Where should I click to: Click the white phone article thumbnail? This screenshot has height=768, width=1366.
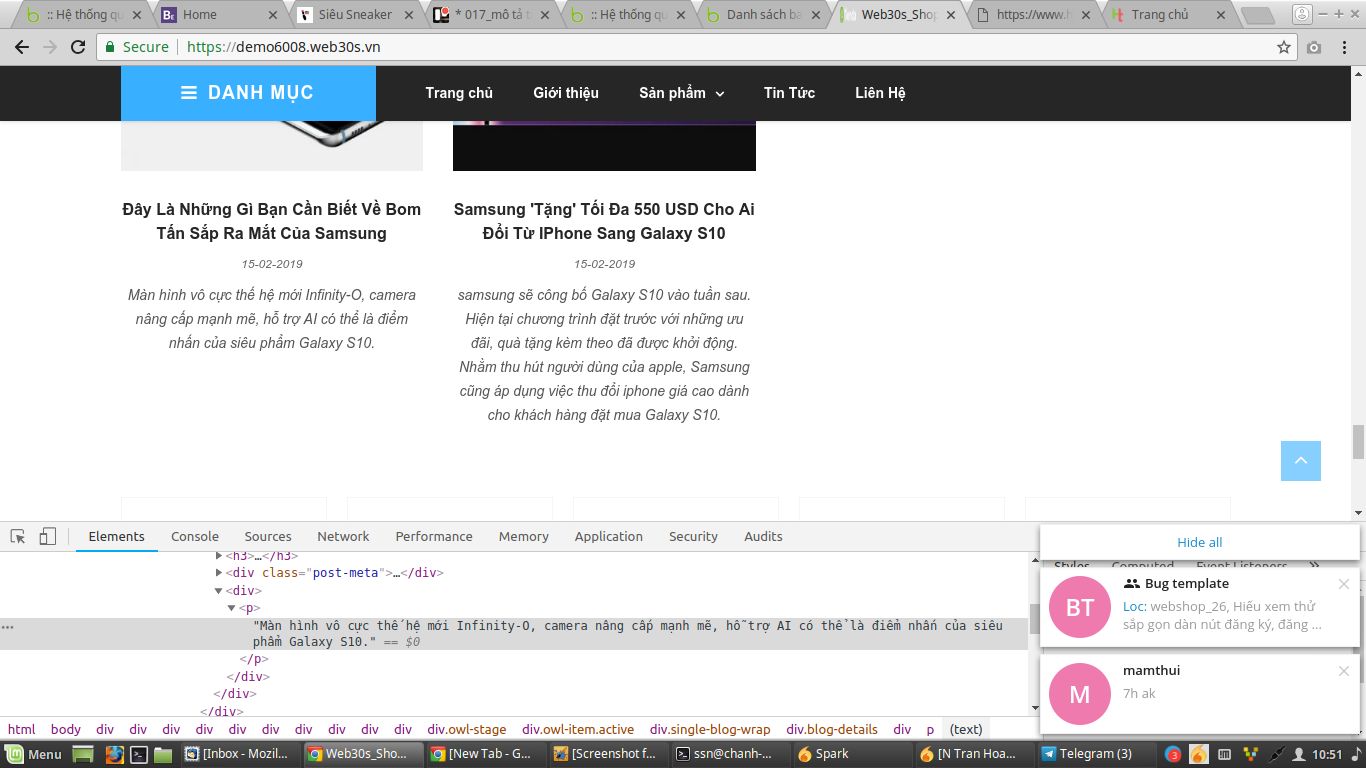272,146
